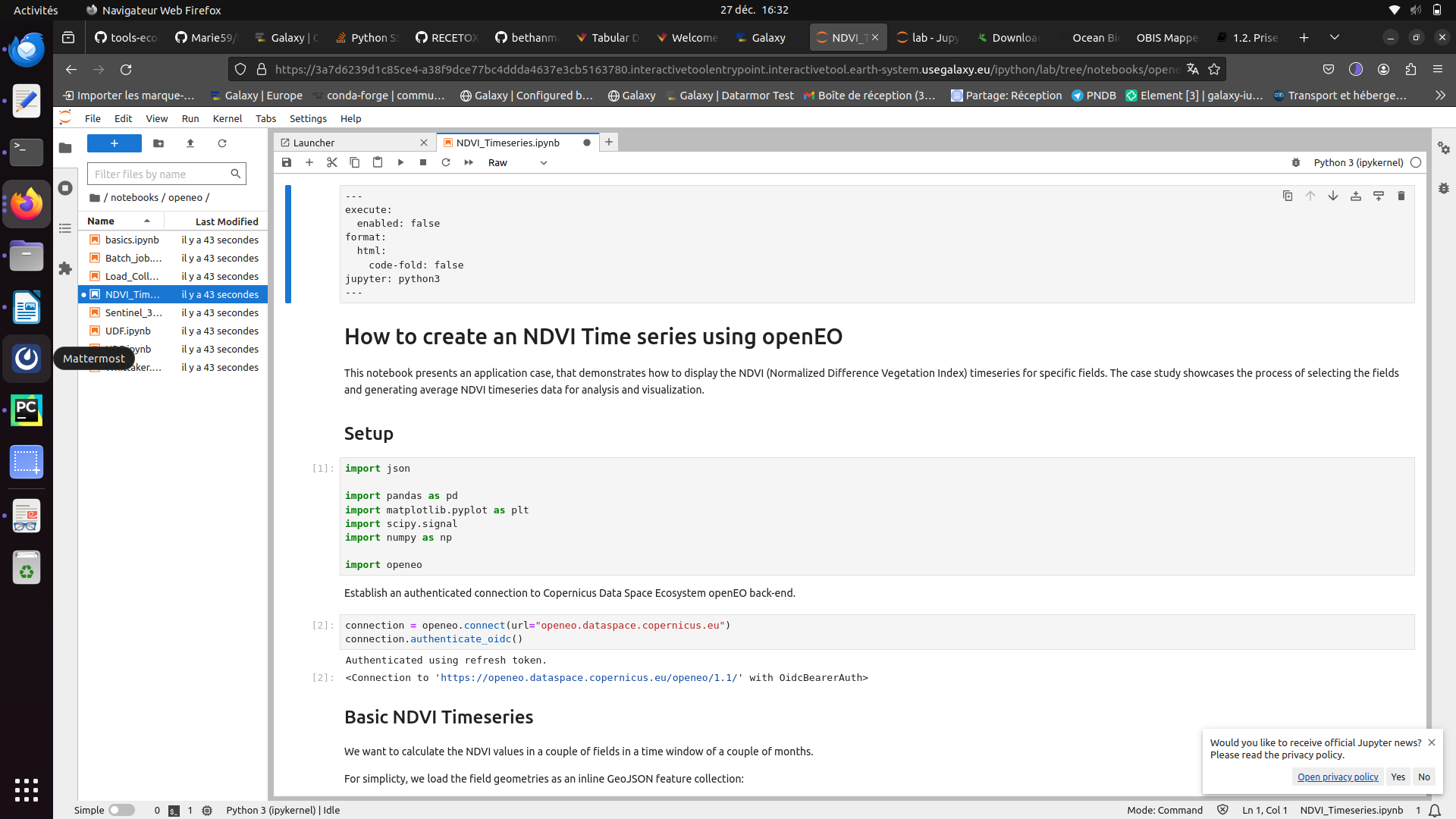Insert a cell below with the plus icon
The image size is (1456, 819).
[x=309, y=162]
